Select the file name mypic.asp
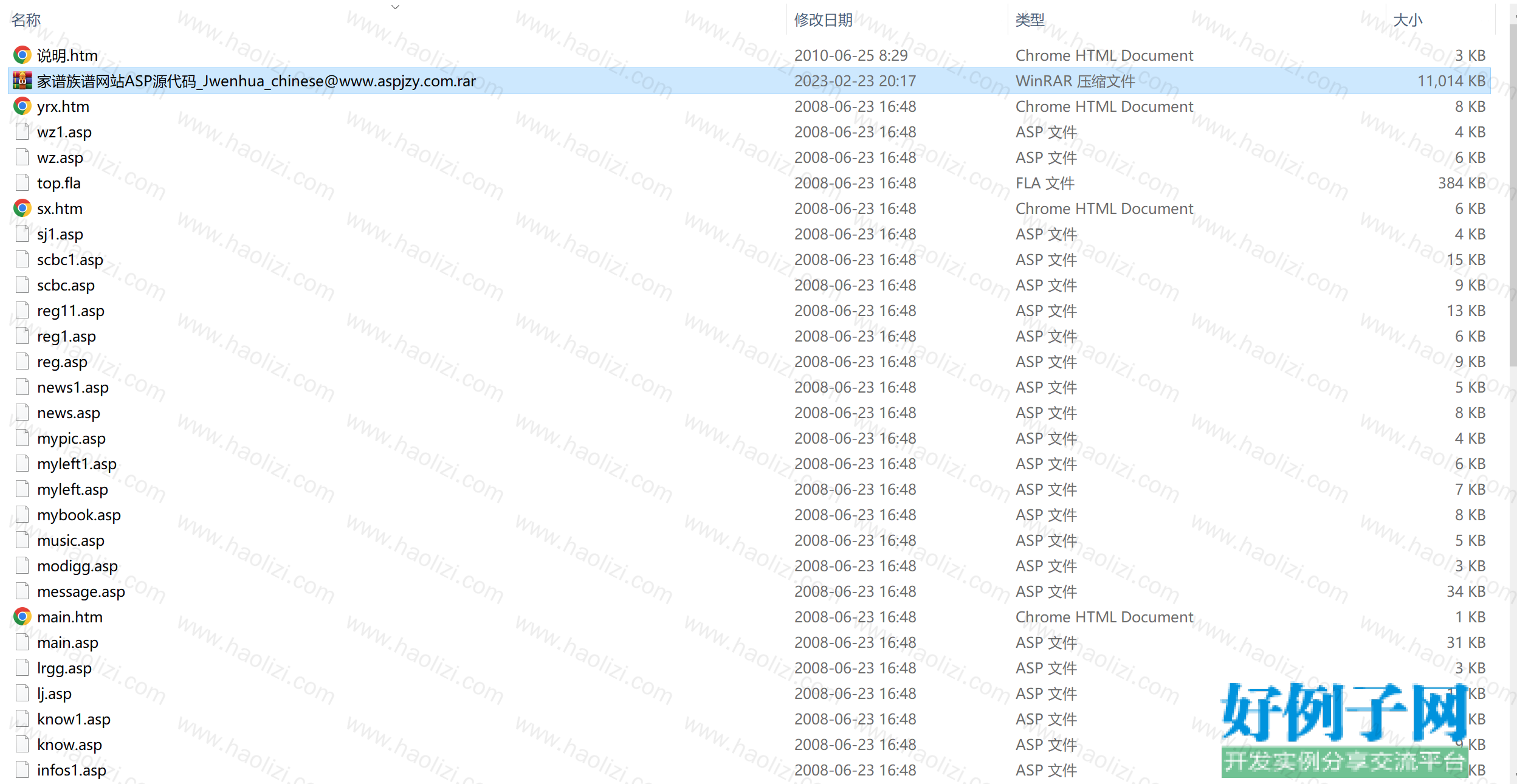 [72, 438]
